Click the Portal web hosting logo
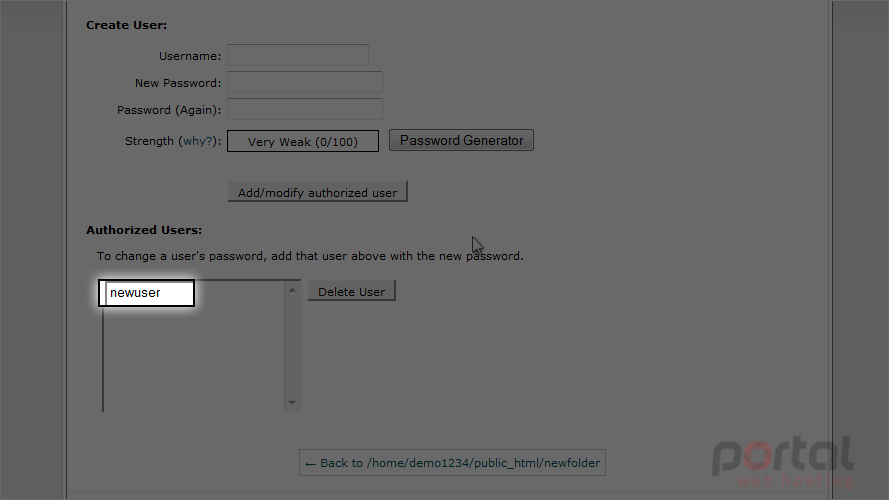 pyautogui.click(x=783, y=462)
